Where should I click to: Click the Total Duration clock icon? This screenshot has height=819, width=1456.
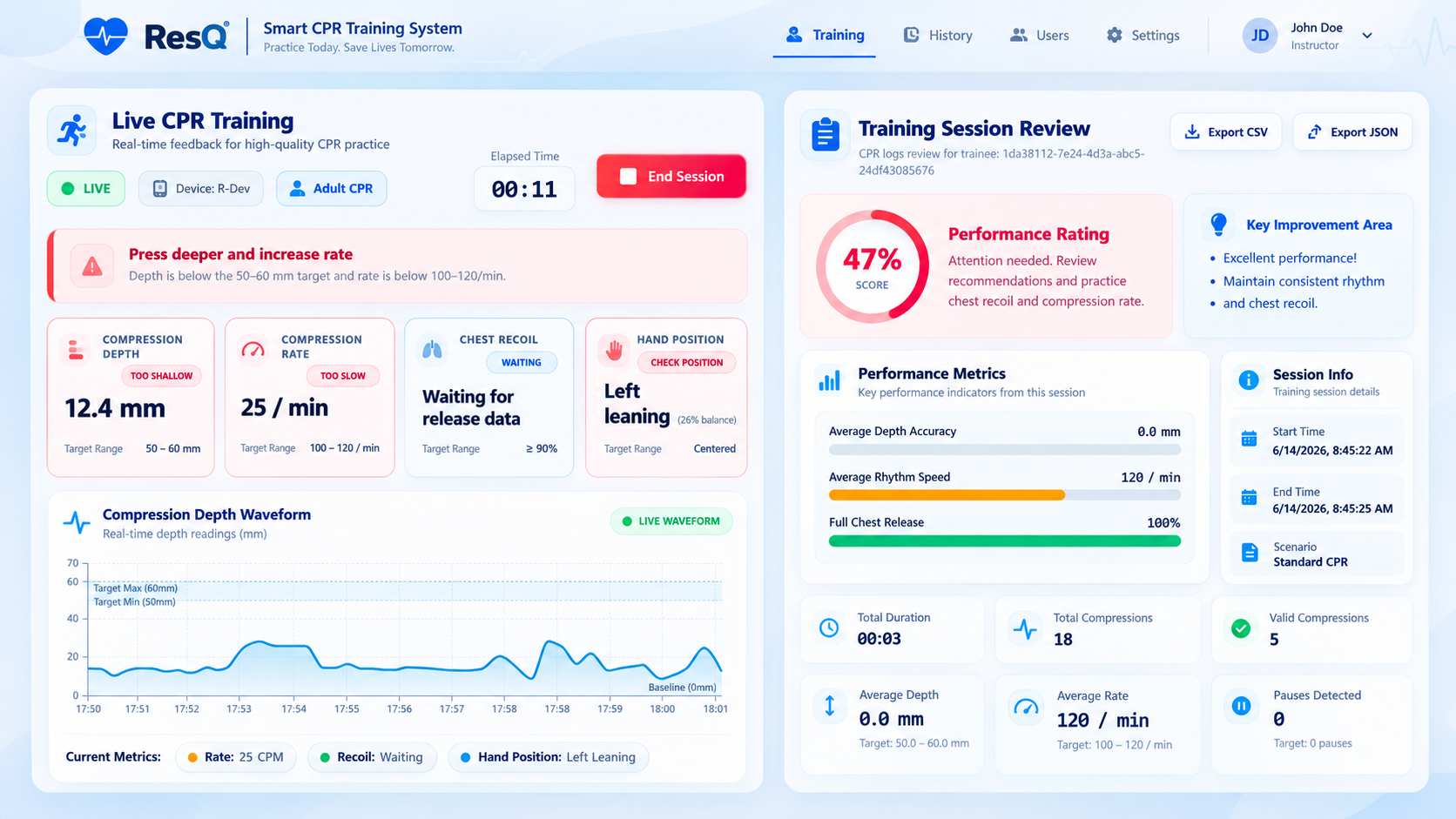(x=829, y=628)
